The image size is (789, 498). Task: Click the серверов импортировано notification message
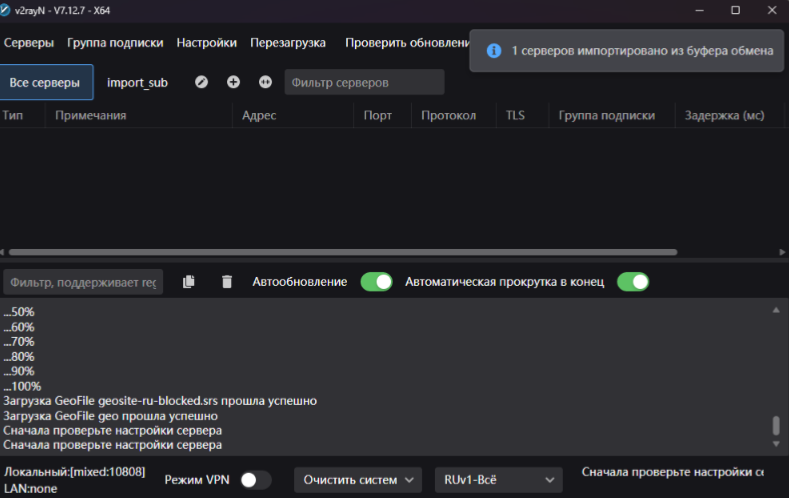click(642, 51)
